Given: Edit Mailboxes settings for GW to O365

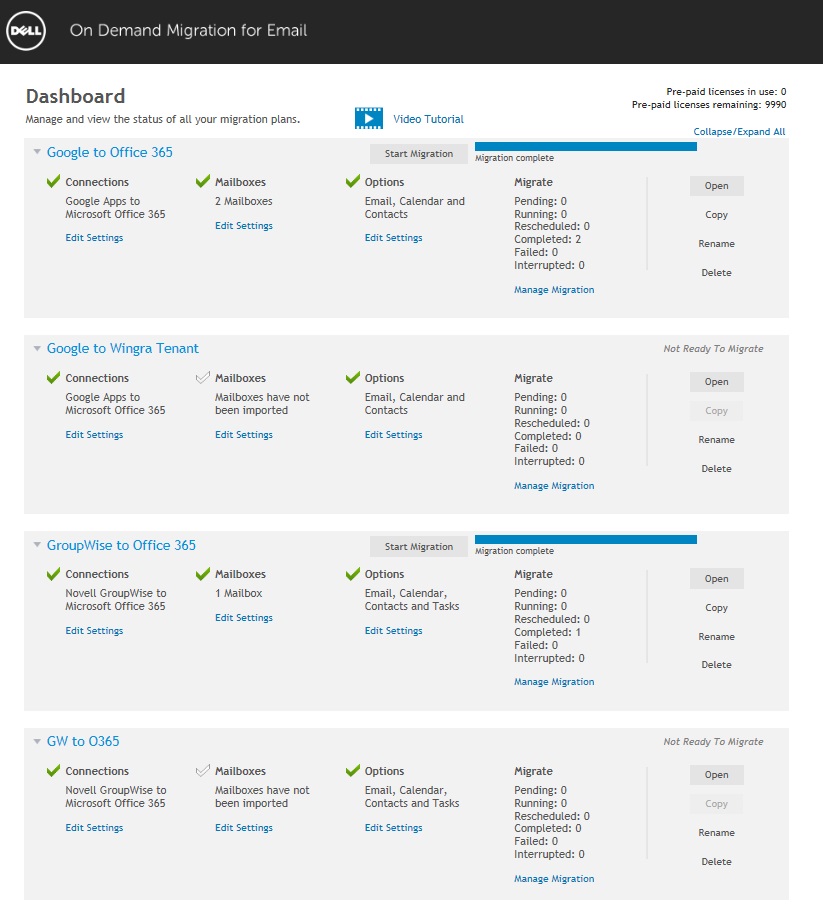Looking at the screenshot, I should (x=244, y=828).
